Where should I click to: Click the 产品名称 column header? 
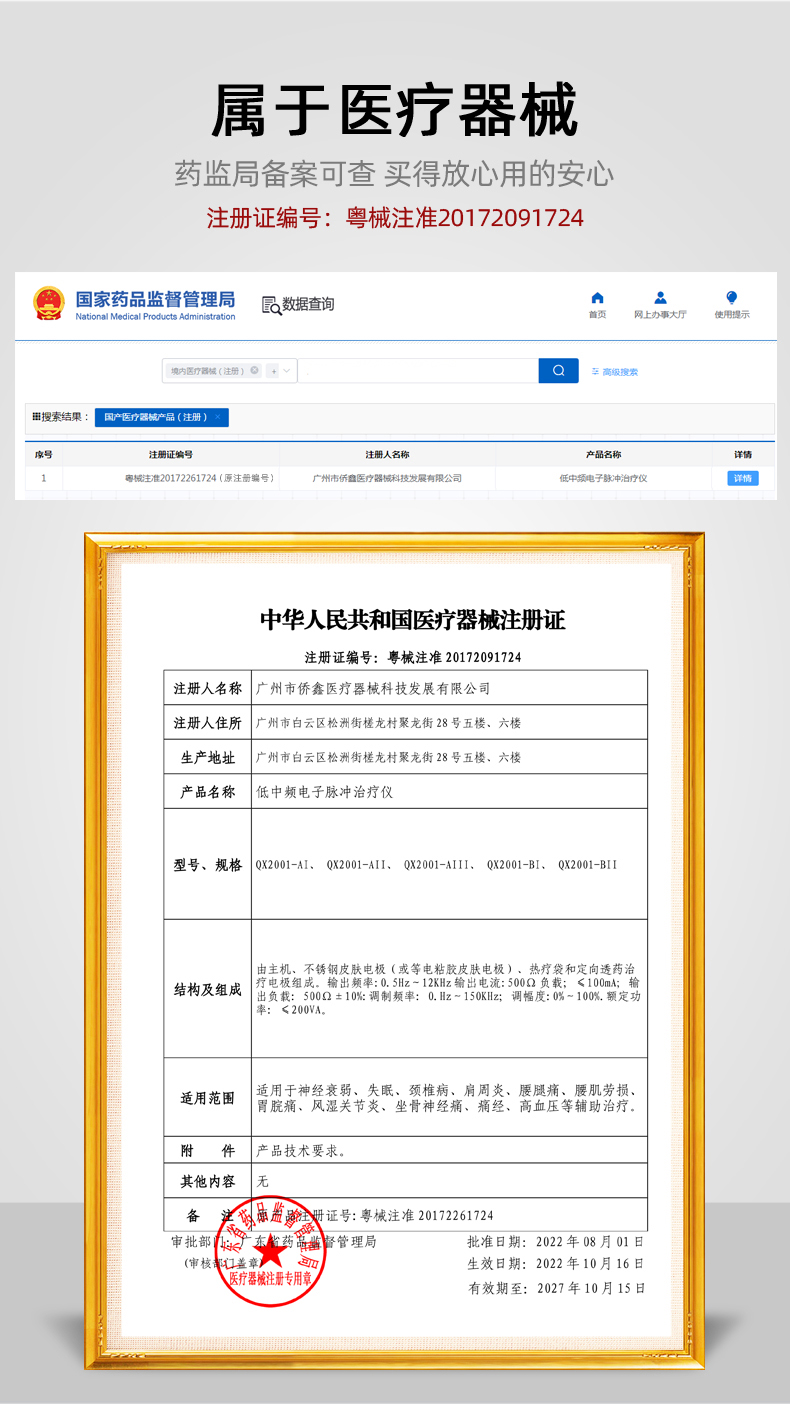coord(603,454)
